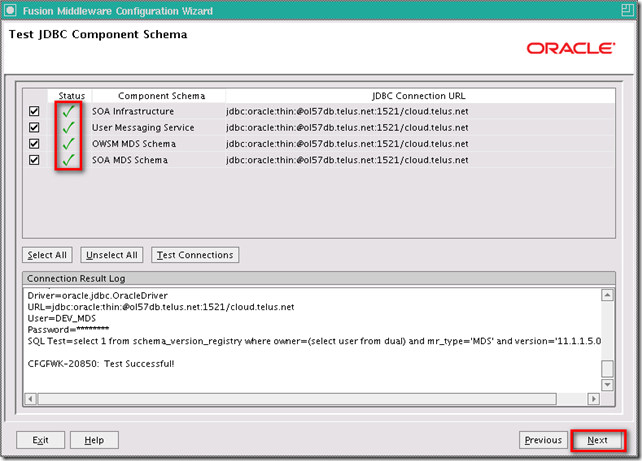Click the Driver=oracle.jdbc.OracleDriver log line
This screenshot has height=461, width=642.
[x=97, y=296]
